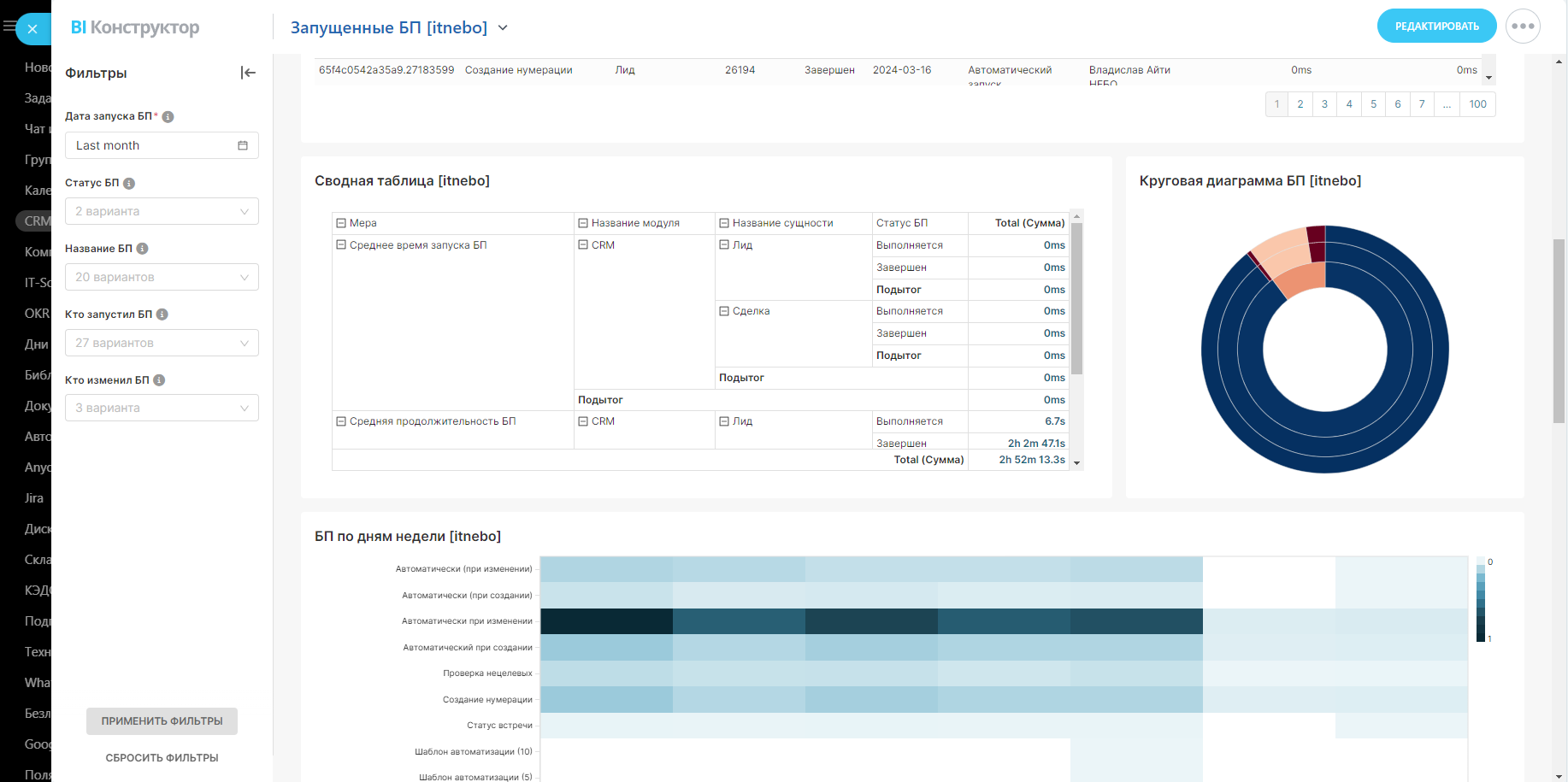The image size is (1568, 782).
Task: Collapse the Среднее время запуска БП row
Action: (x=341, y=245)
